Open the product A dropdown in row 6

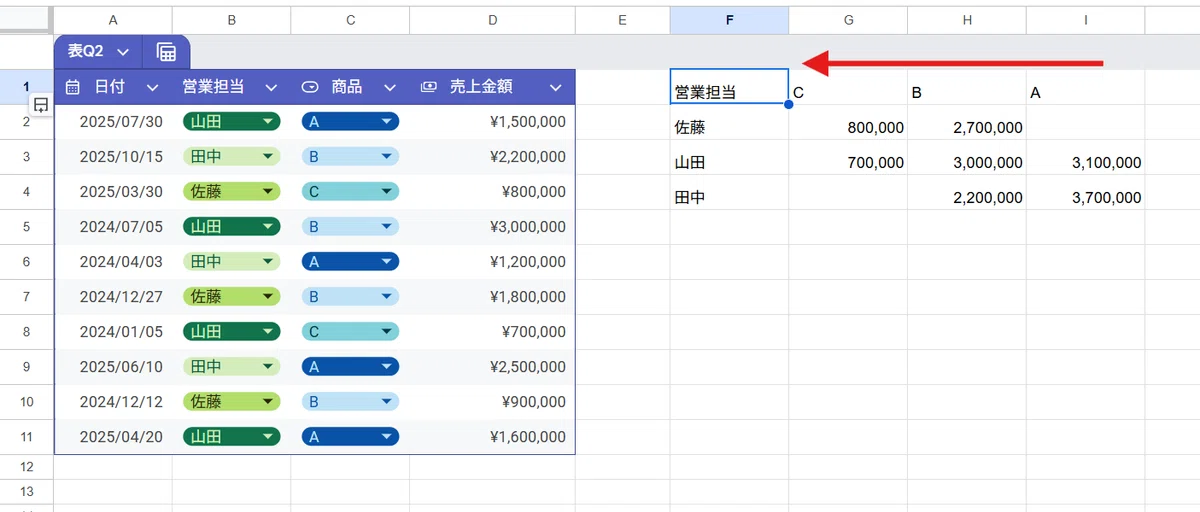pos(387,262)
